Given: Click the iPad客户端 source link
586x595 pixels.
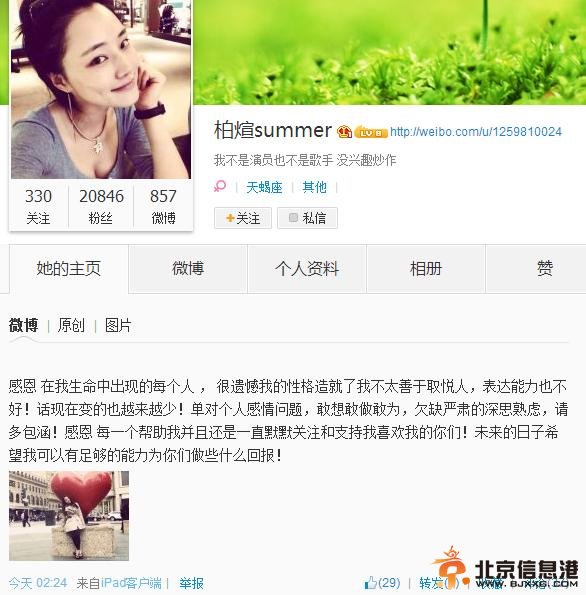Looking at the screenshot, I should 131,583.
